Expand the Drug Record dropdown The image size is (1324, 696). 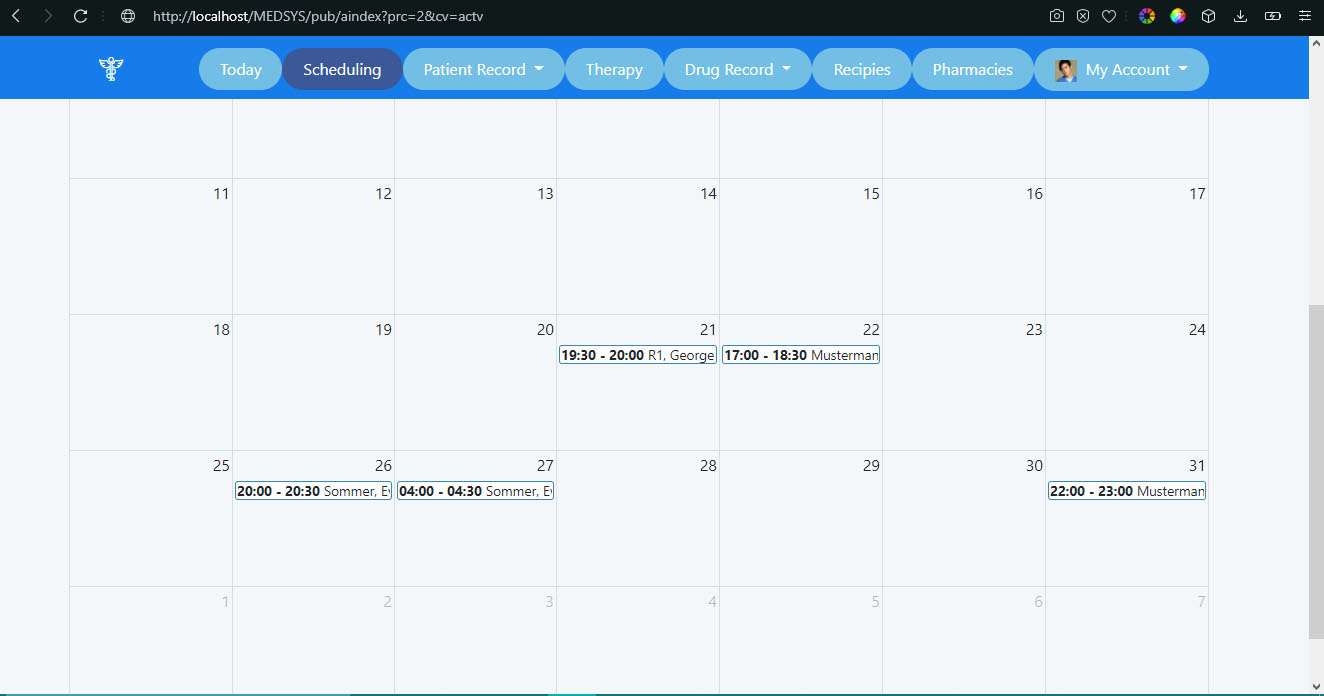click(738, 69)
